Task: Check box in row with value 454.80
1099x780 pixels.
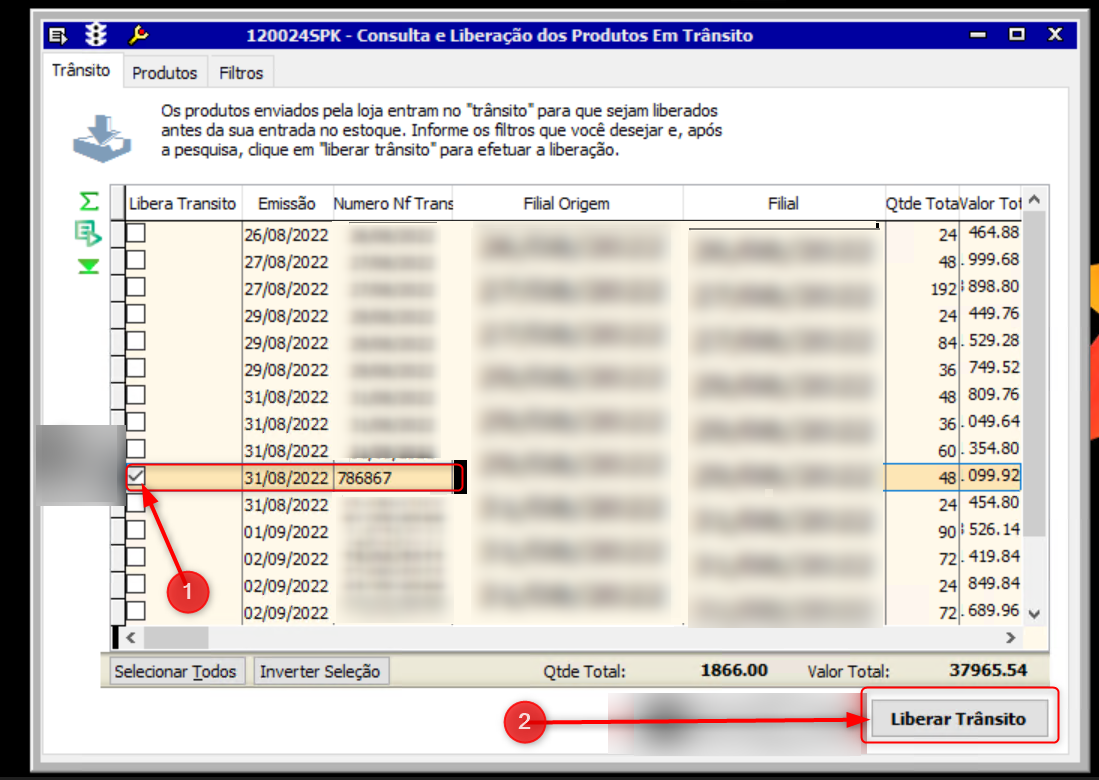Action: click(x=136, y=502)
